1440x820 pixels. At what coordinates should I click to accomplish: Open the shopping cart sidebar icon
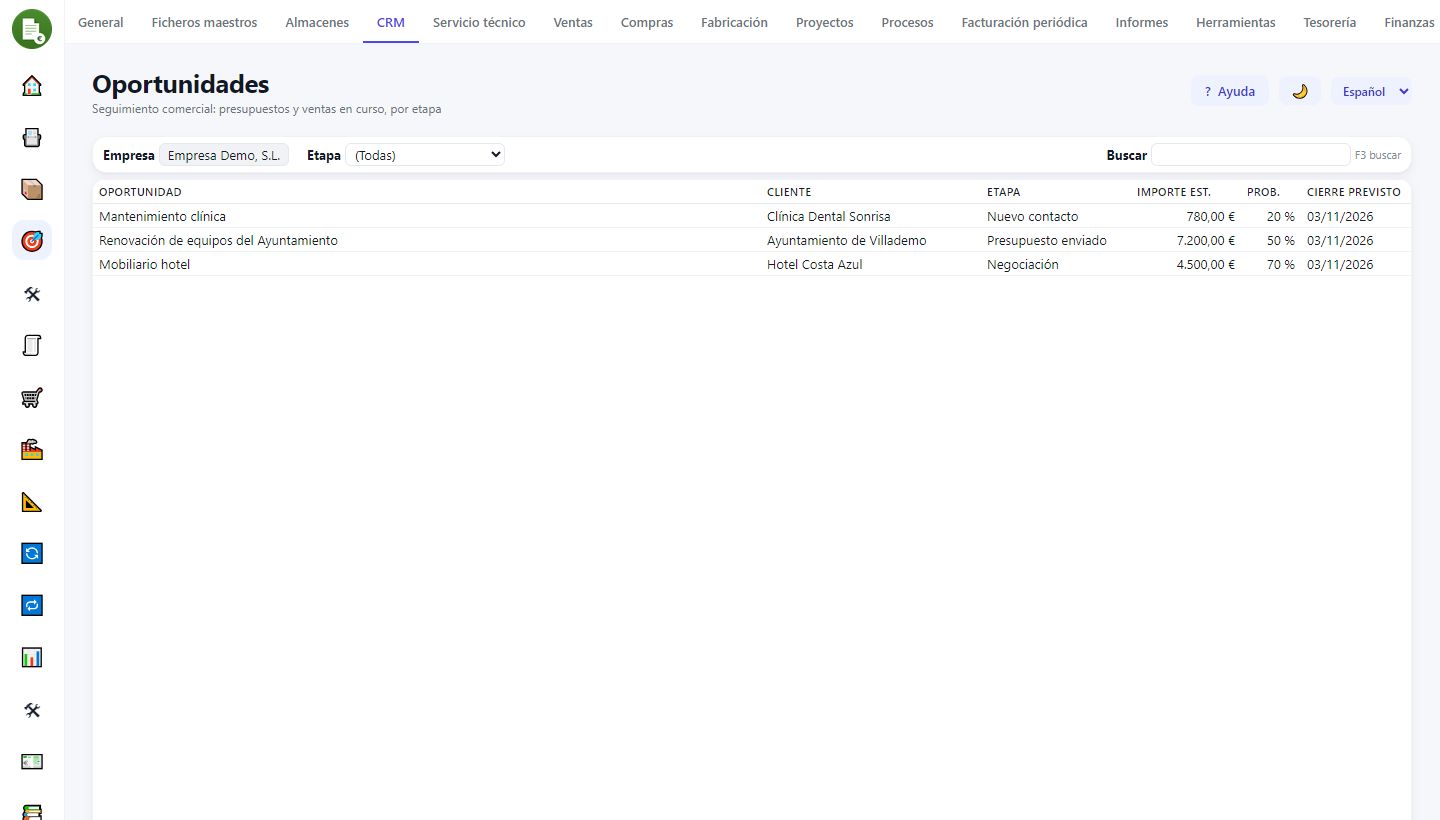(x=32, y=397)
